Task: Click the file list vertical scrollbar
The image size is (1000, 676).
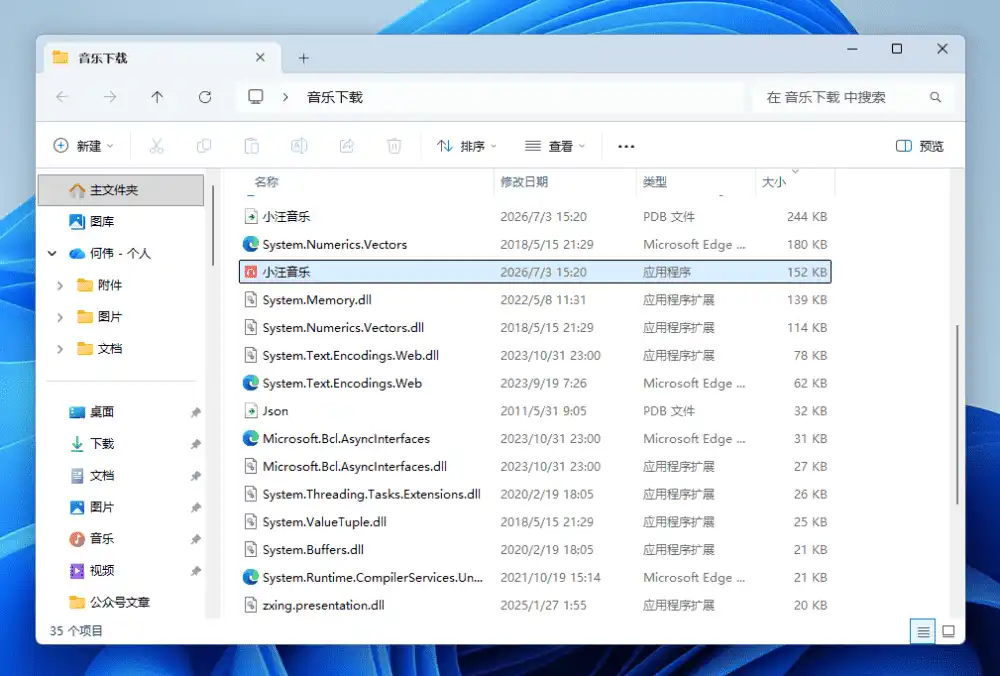Action: pyautogui.click(x=957, y=415)
